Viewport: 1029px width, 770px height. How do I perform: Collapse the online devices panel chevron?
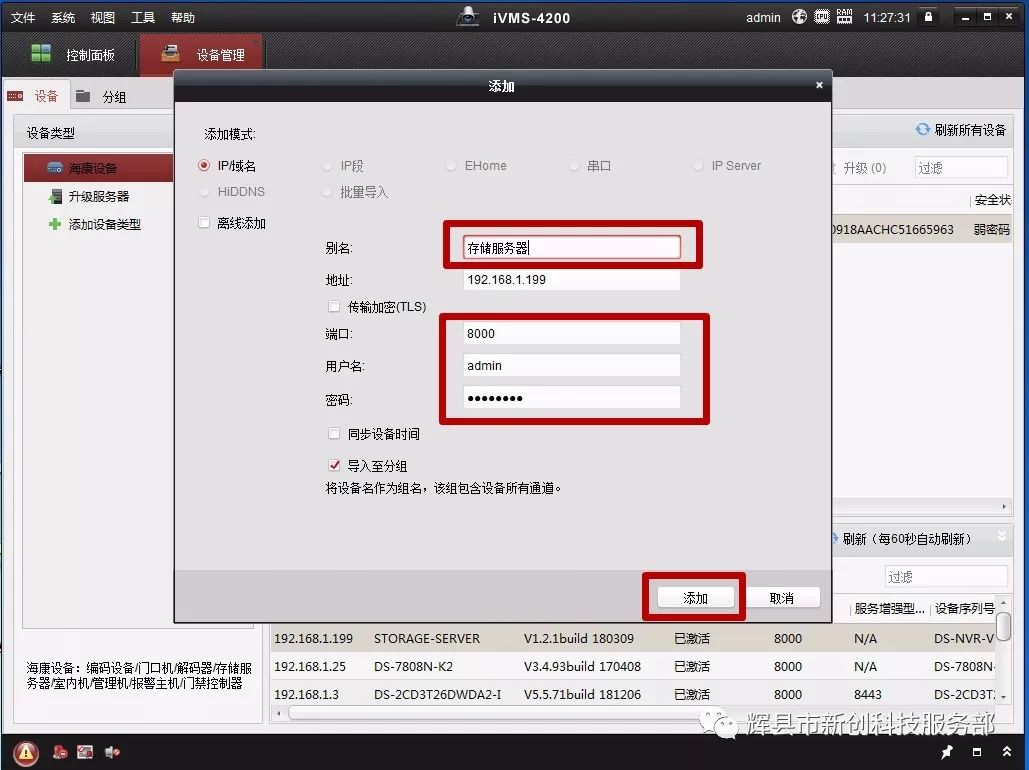coord(1001,536)
